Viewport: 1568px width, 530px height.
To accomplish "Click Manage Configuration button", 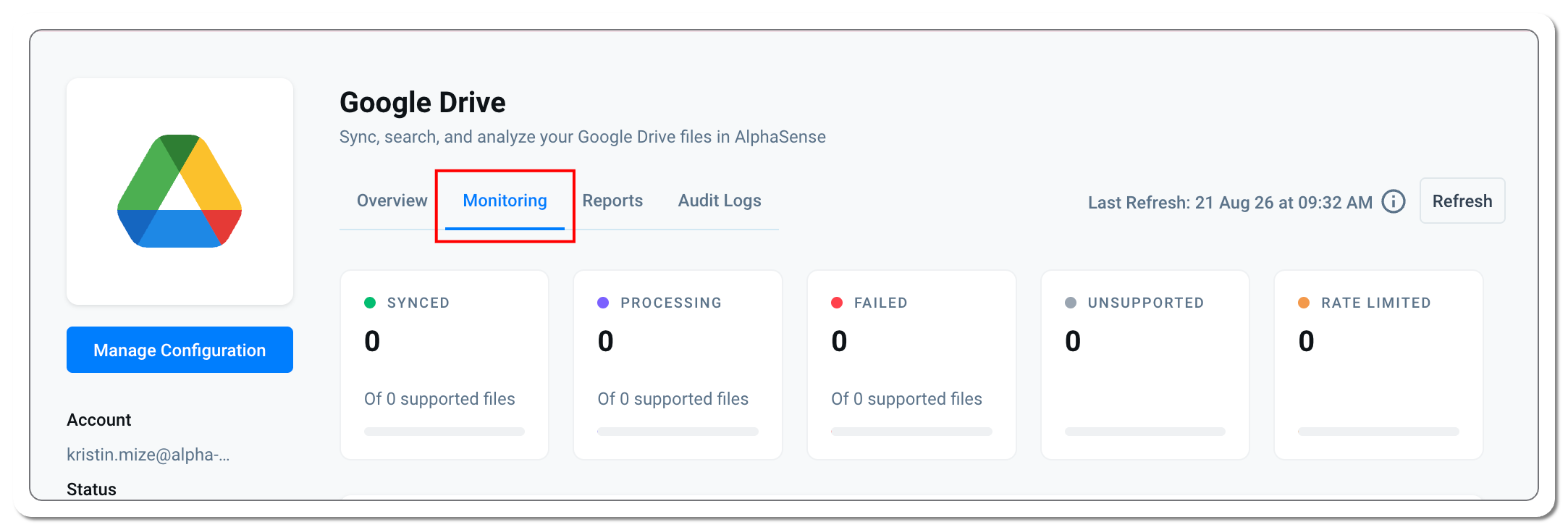I will click(180, 350).
